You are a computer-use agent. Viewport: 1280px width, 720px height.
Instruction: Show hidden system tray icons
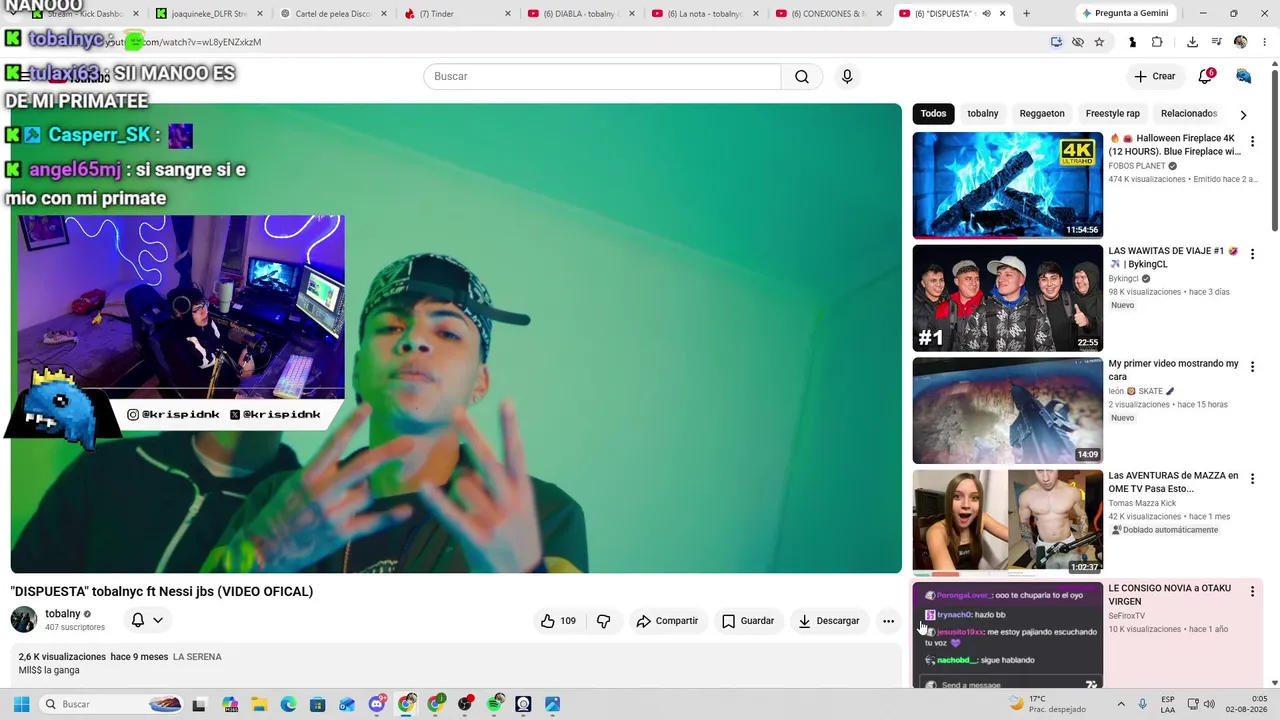point(1120,704)
